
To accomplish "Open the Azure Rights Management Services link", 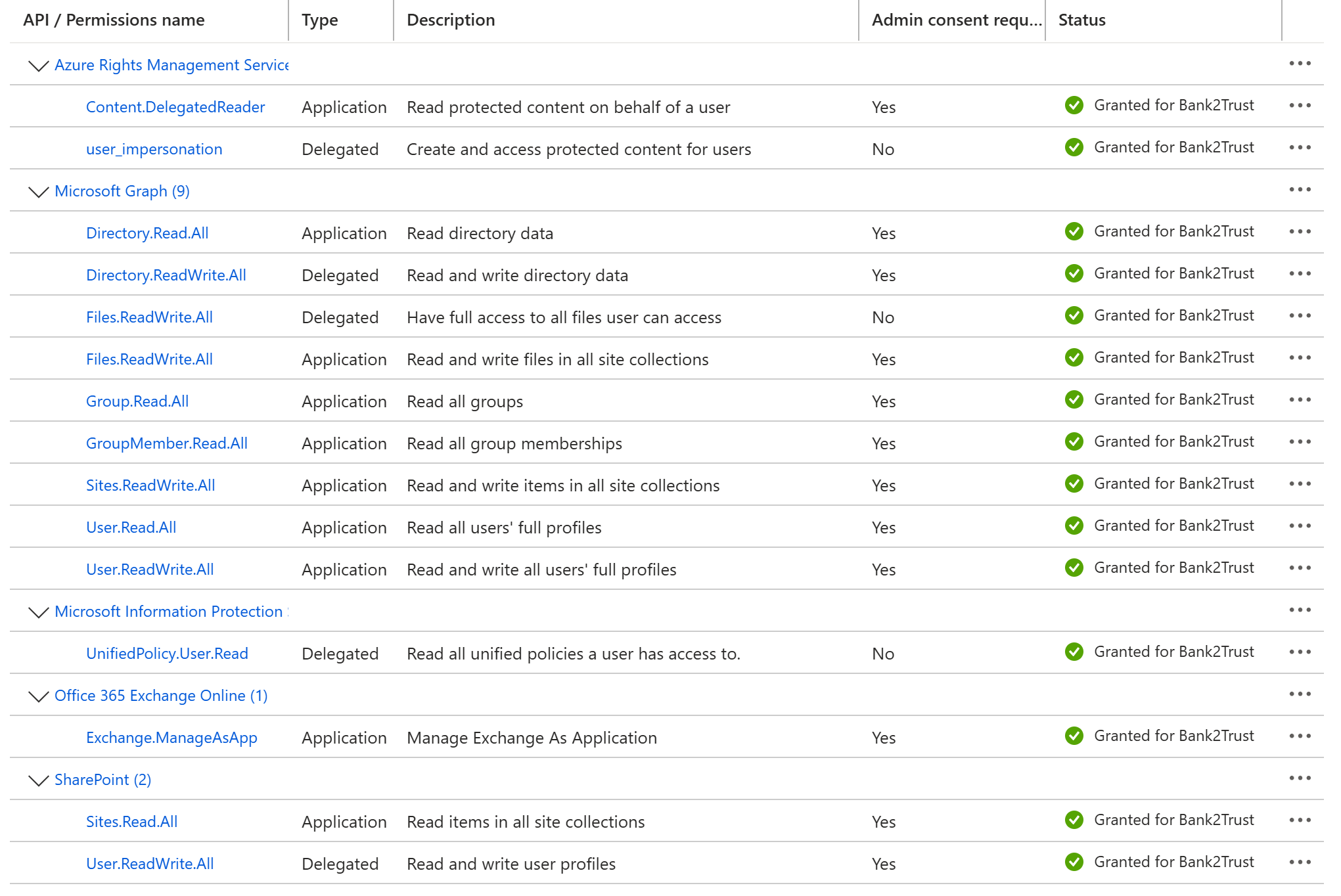I will 171,65.
